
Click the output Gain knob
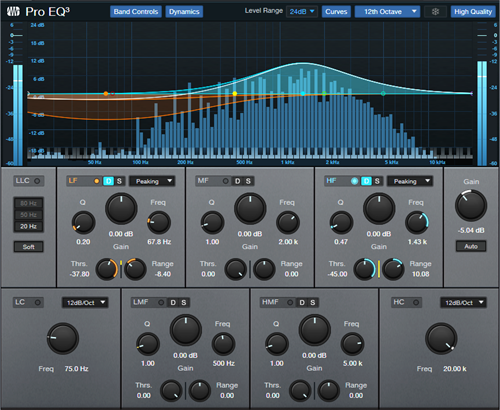coord(471,205)
